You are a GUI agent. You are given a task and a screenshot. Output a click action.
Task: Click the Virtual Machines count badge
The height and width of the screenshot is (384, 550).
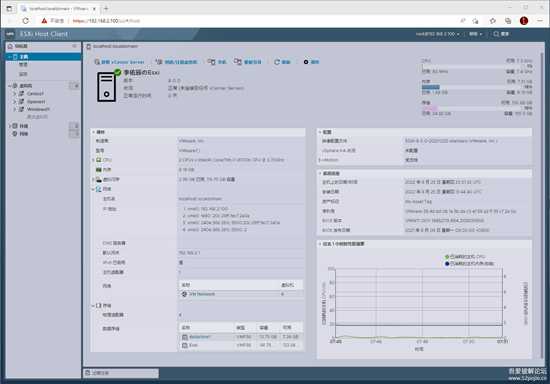(x=74, y=86)
